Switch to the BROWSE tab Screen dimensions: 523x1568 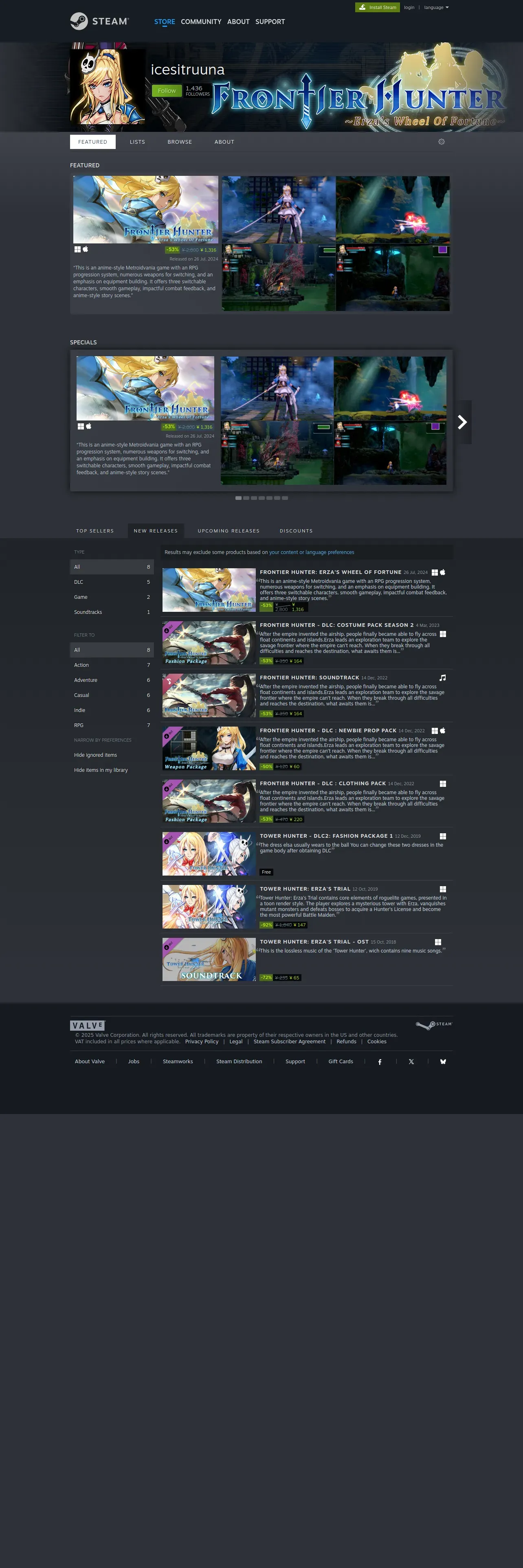pyautogui.click(x=180, y=142)
